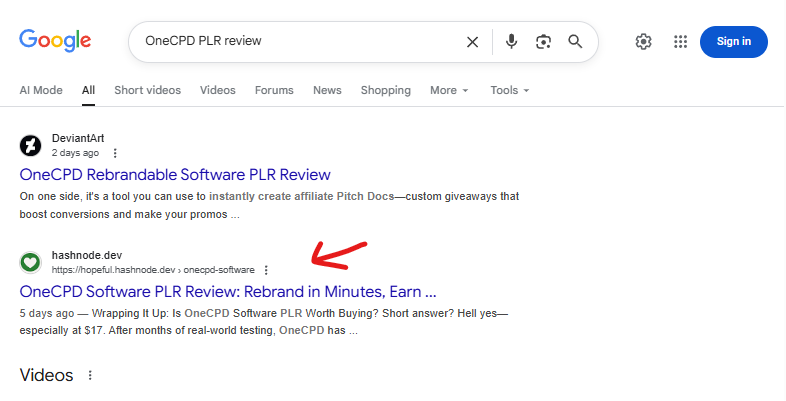Open options next to Videos heading
Image resolution: width=786 pixels, height=401 pixels.
pyautogui.click(x=90, y=376)
